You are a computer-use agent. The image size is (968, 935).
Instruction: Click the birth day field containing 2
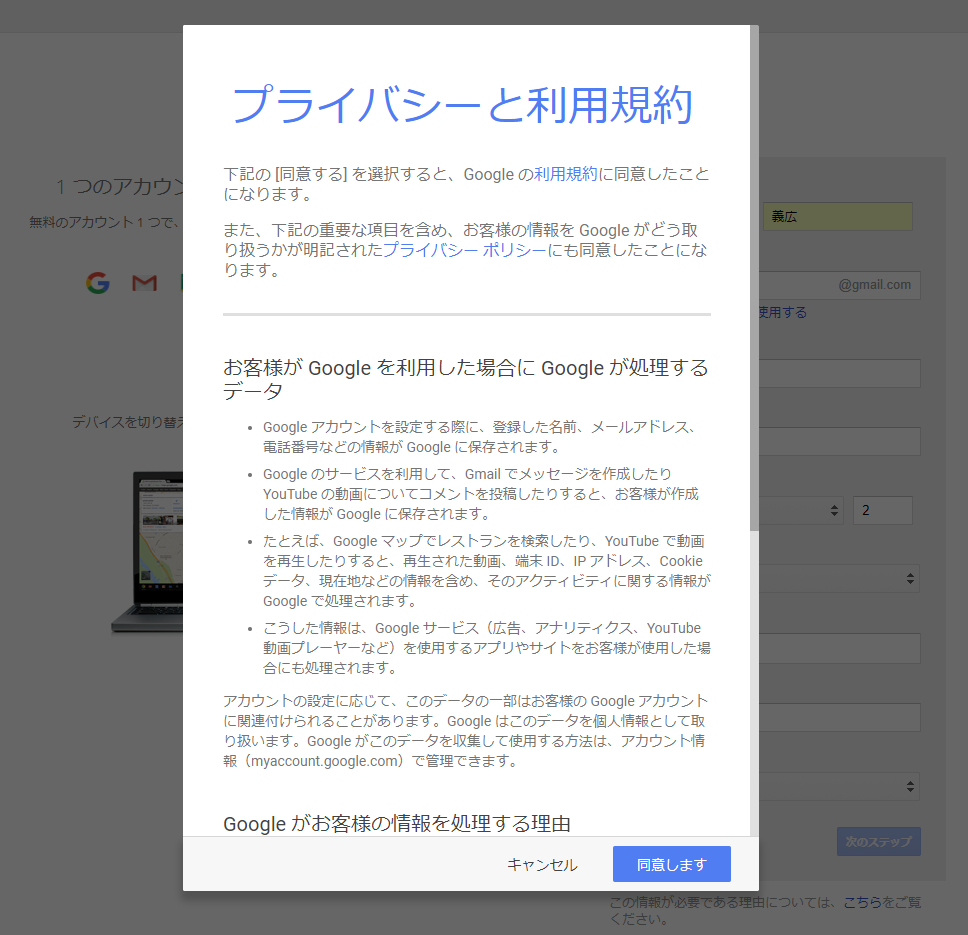tap(883, 510)
